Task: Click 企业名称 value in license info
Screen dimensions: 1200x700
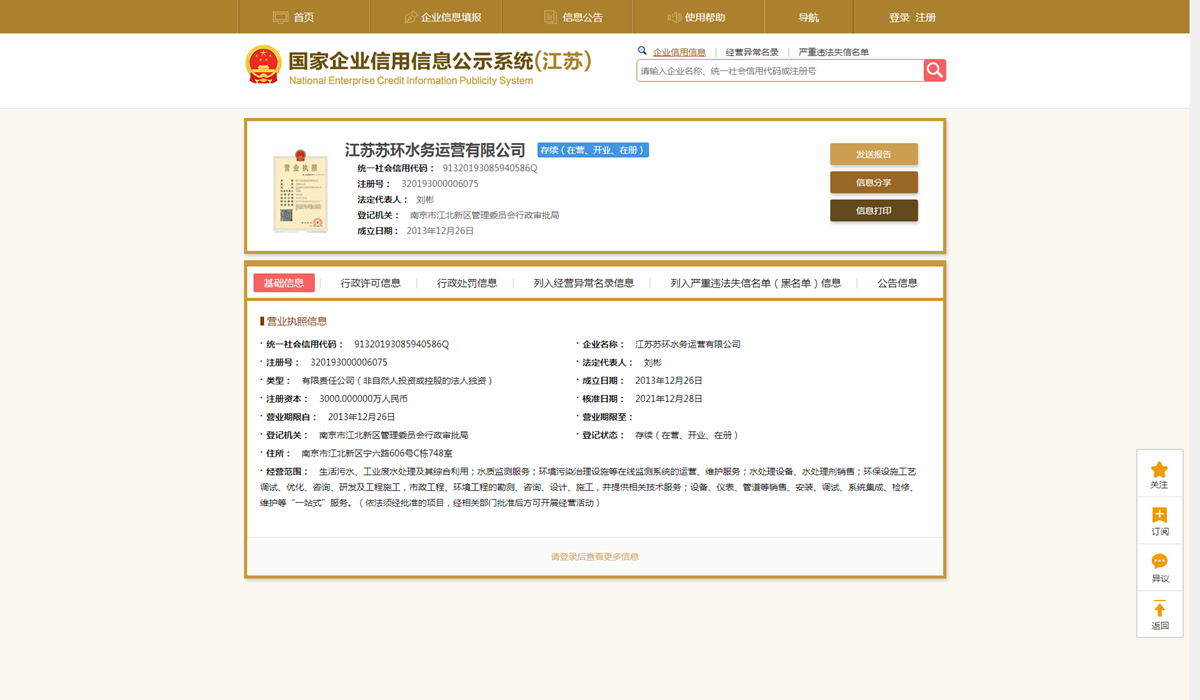Action: click(688, 344)
